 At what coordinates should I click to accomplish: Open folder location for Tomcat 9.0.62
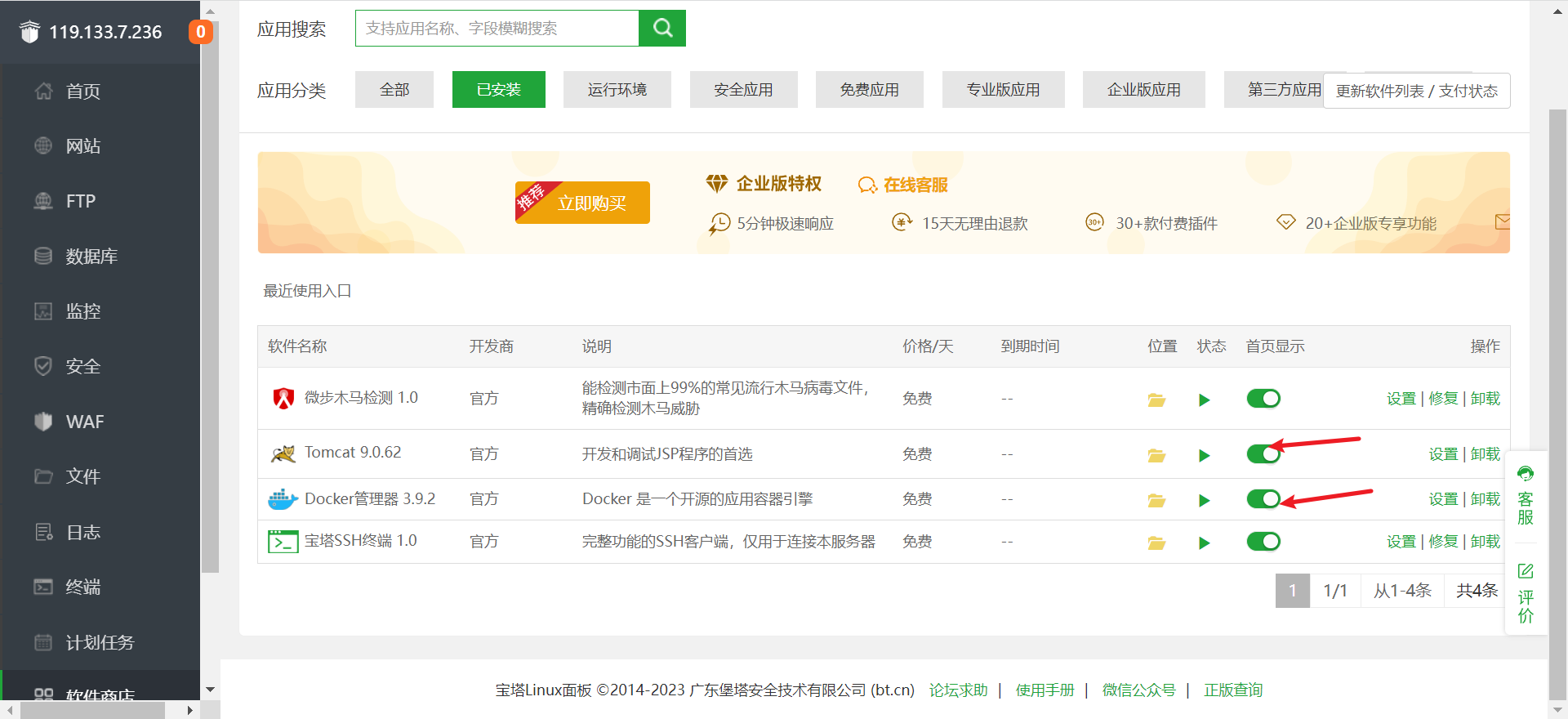coord(1156,455)
